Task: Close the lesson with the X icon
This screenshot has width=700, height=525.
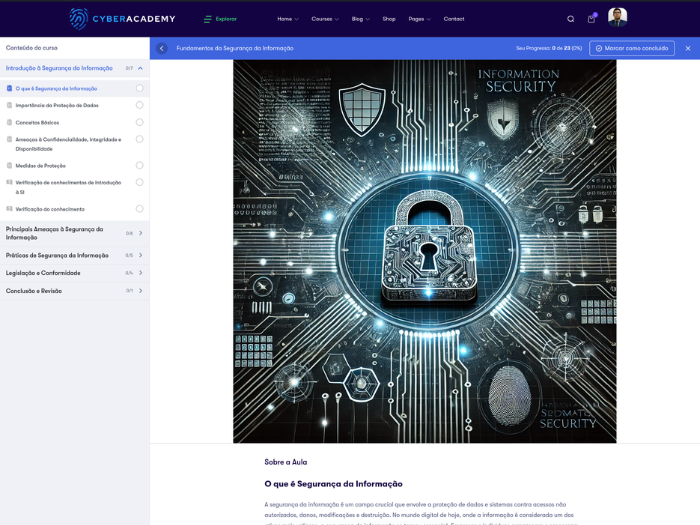Action: pyautogui.click(x=688, y=48)
